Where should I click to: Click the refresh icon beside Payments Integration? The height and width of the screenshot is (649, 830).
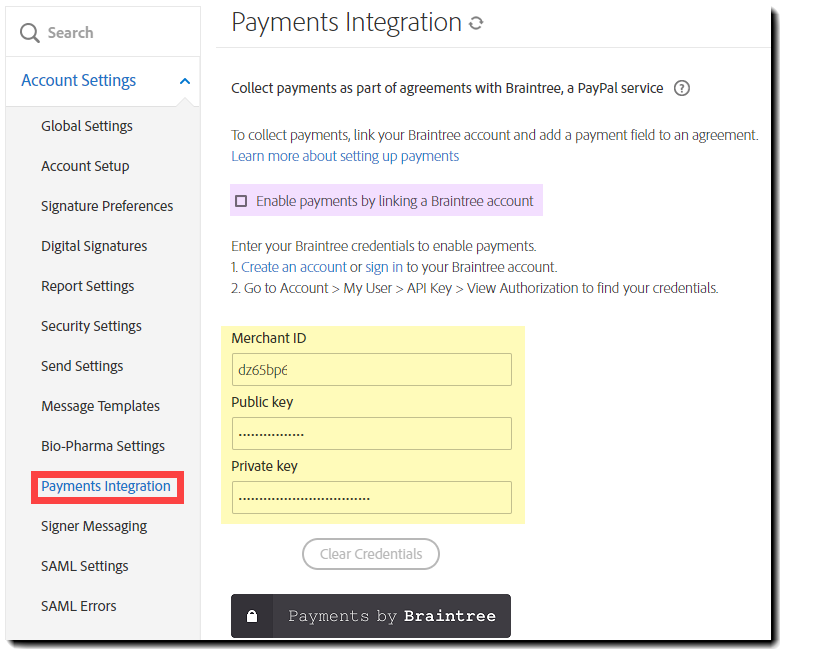point(476,23)
